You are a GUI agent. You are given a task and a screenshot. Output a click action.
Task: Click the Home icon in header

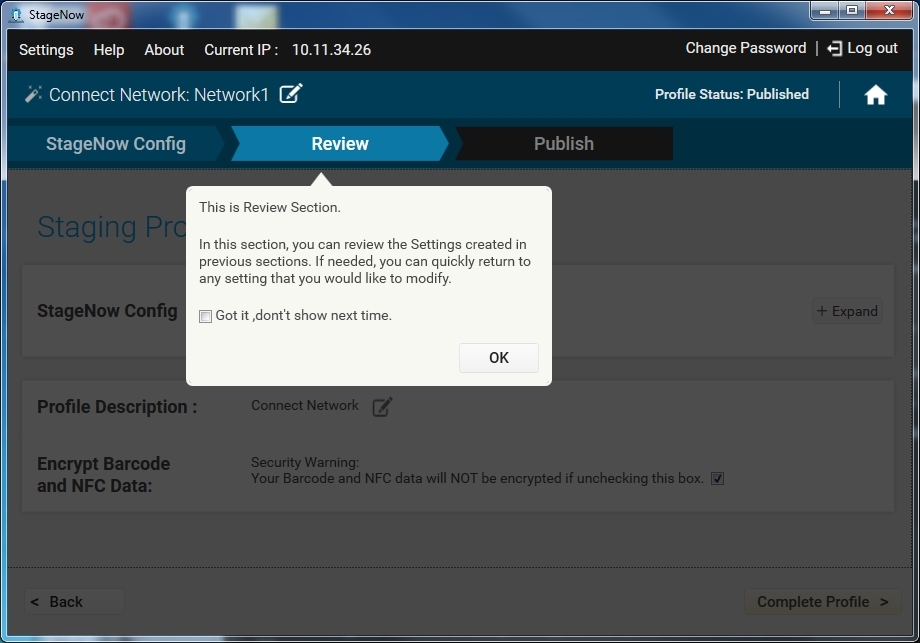click(x=875, y=95)
